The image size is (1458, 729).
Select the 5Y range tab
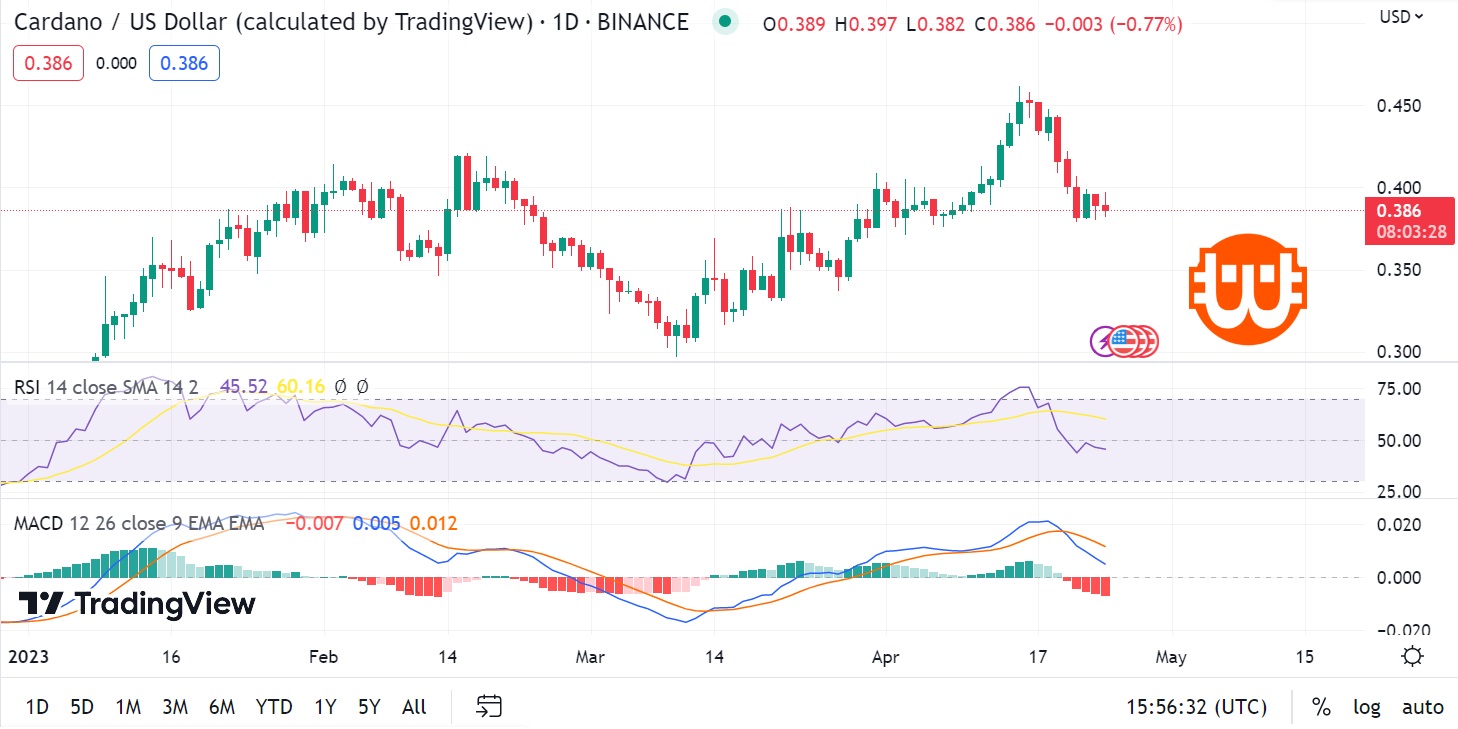(x=369, y=707)
